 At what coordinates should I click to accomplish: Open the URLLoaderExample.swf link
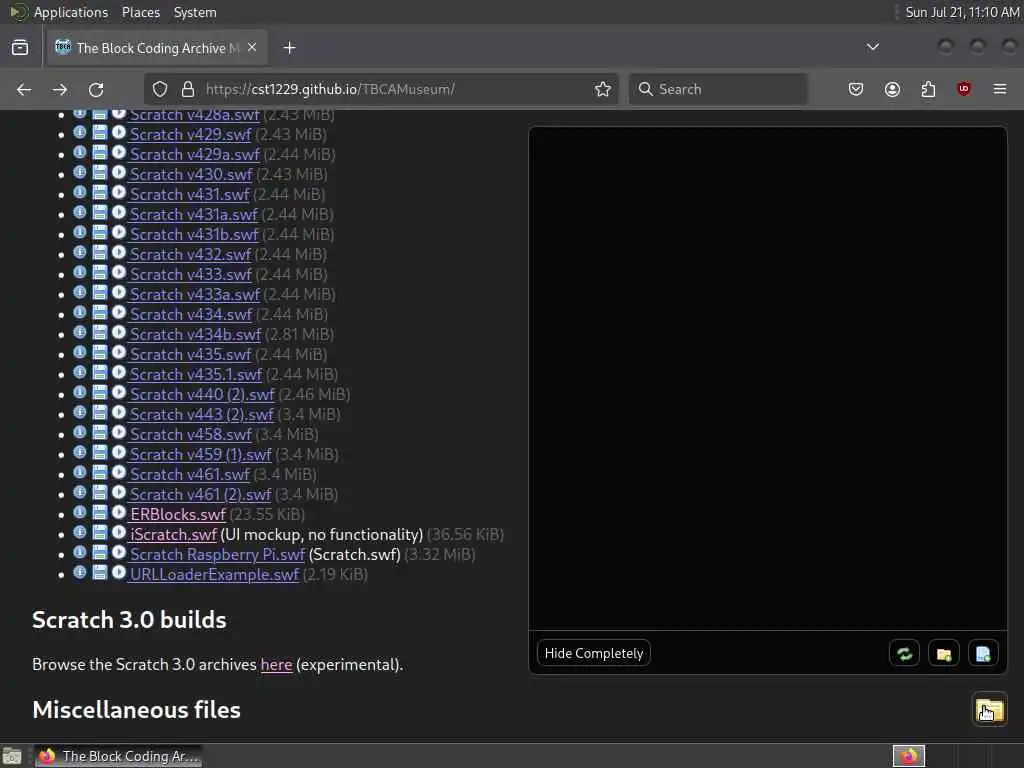[x=214, y=575]
